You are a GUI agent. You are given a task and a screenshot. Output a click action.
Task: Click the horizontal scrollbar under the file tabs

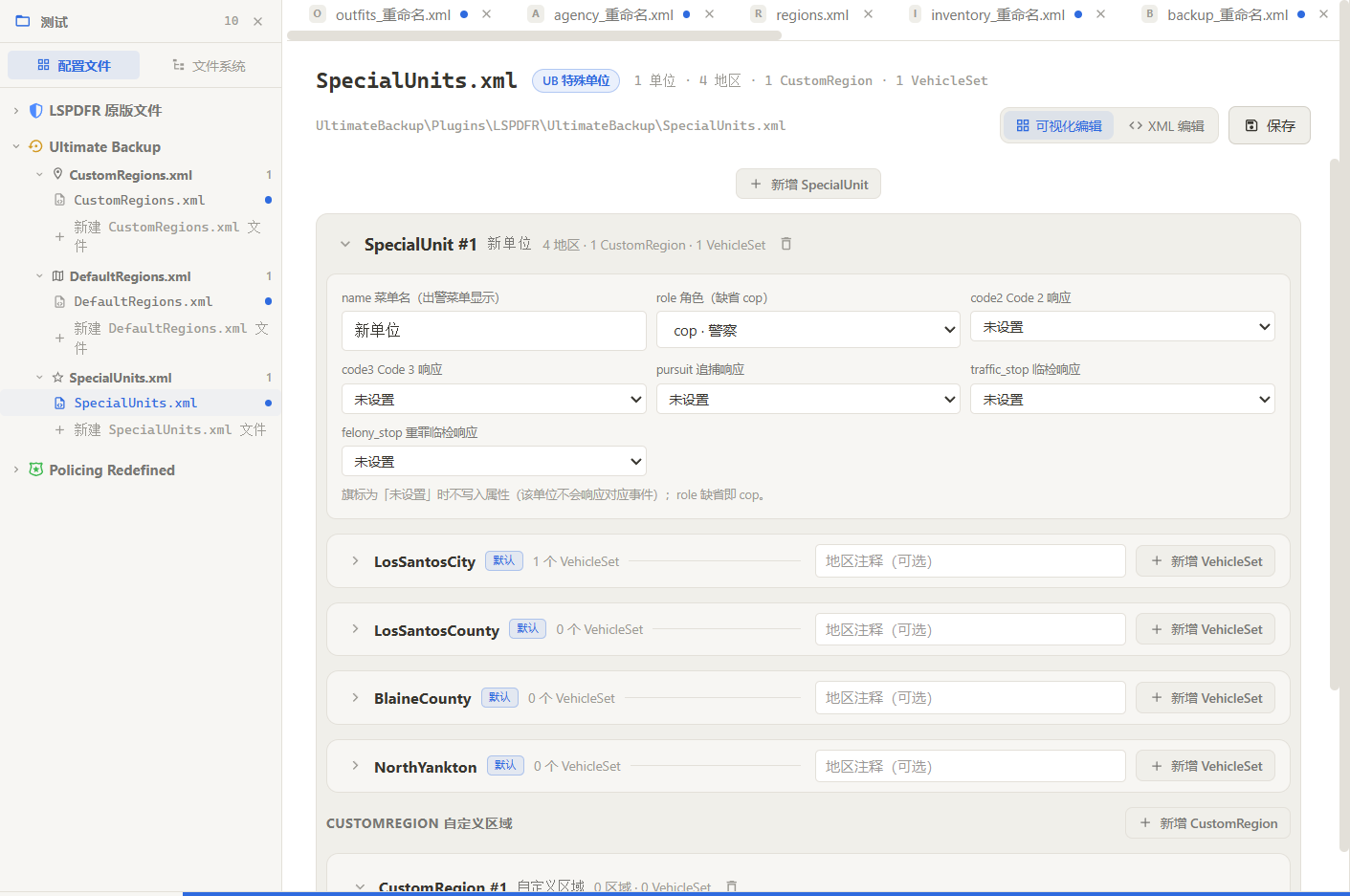coord(534,35)
